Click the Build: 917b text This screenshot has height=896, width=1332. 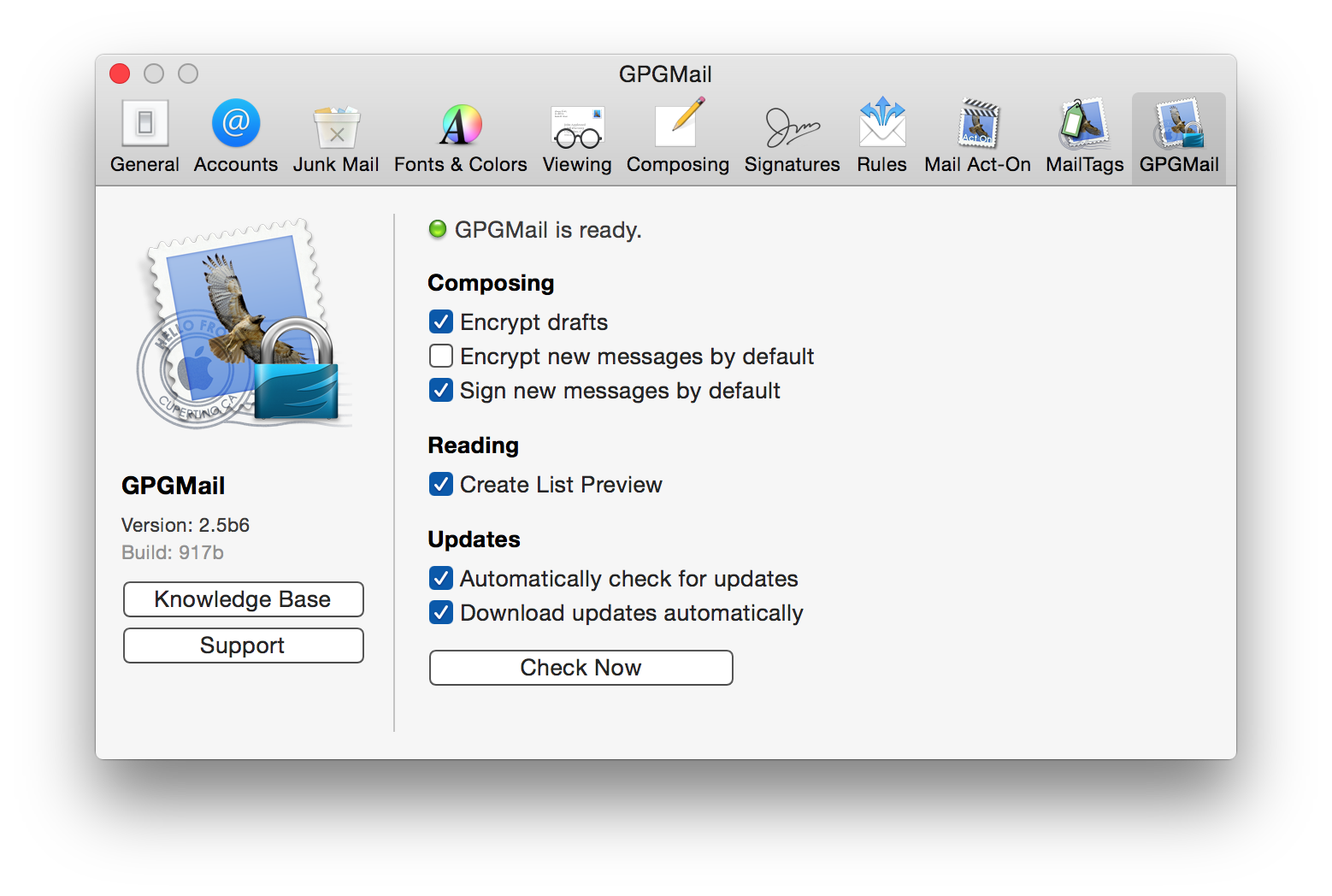pyautogui.click(x=173, y=552)
